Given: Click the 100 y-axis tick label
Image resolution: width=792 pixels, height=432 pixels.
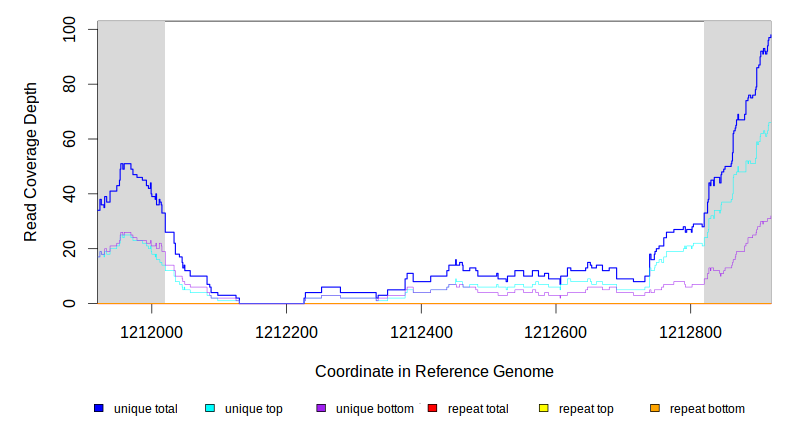Looking at the screenshot, I should tap(70, 30).
